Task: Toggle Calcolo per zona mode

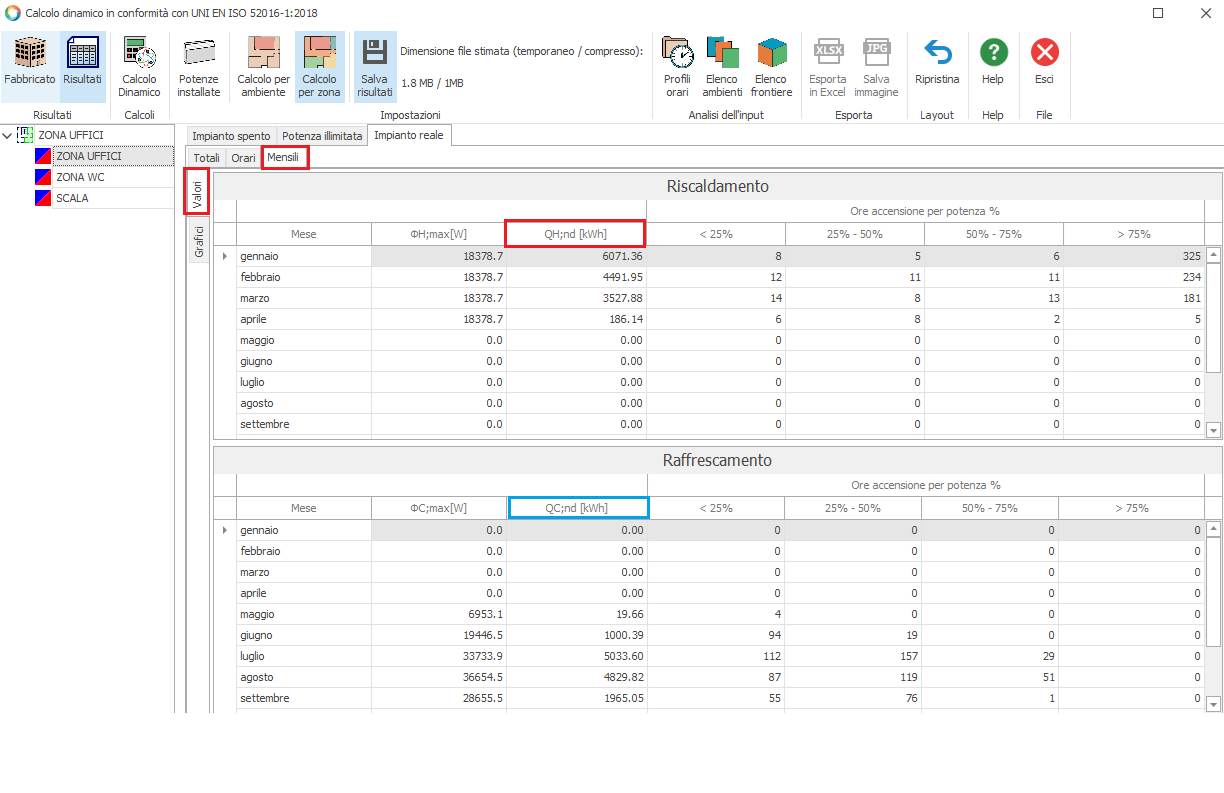Action: pos(320,66)
